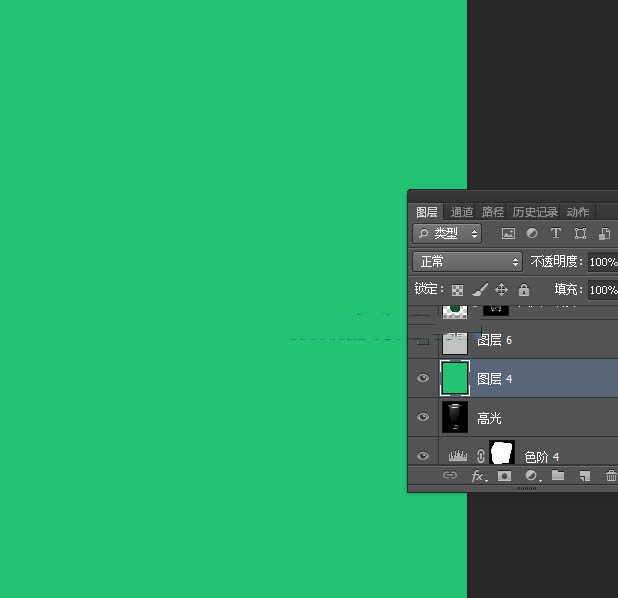Hide the 图层 4 layer
618x598 pixels.
point(423,379)
